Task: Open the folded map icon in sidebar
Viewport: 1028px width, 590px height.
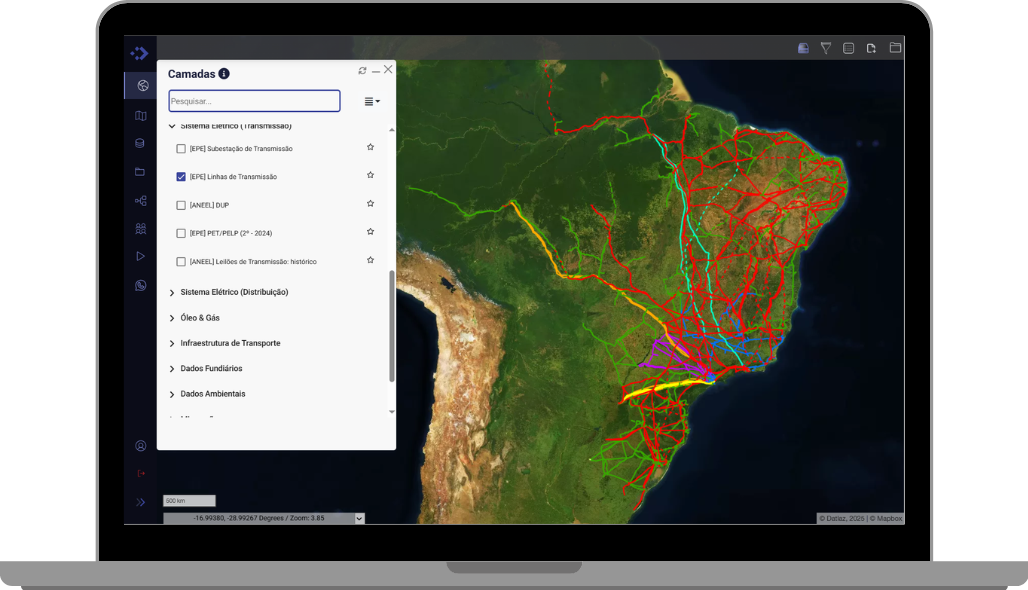Action: click(x=140, y=116)
